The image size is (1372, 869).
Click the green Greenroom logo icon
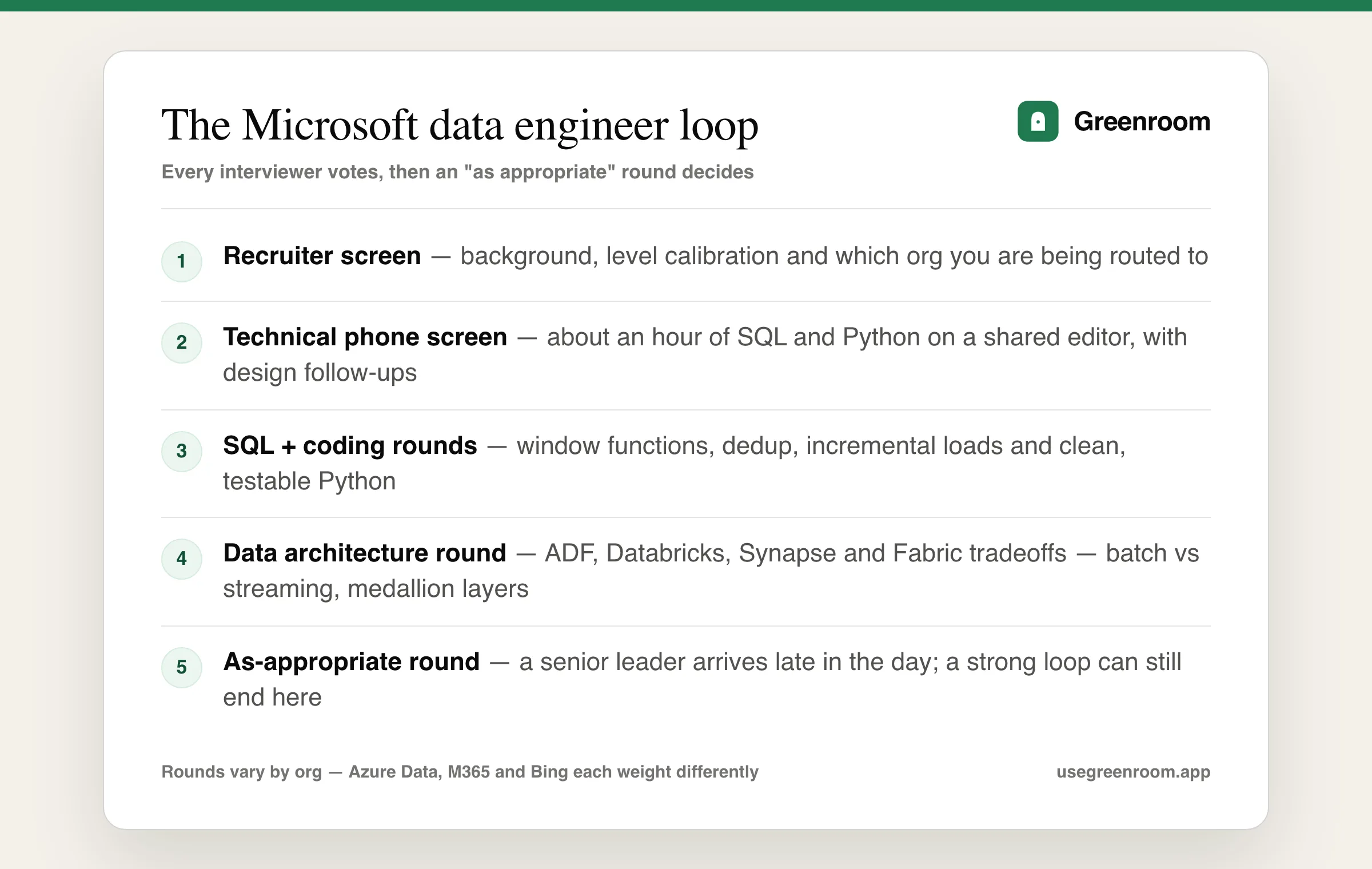click(1038, 121)
